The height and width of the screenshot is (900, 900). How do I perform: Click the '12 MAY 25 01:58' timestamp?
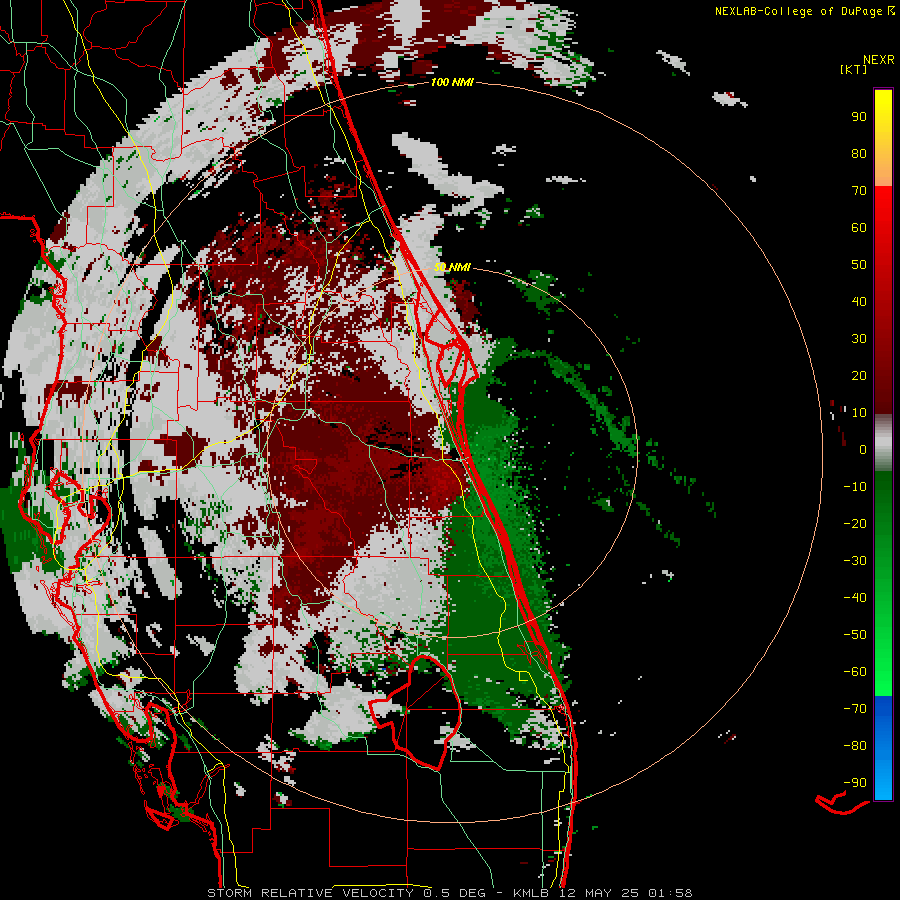click(625, 893)
